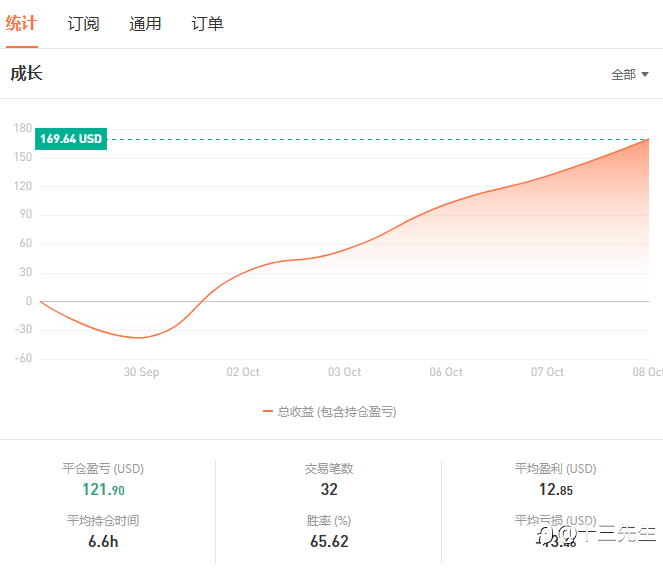Click the 平均持仓时间 value 6.6h
Screen dimensions: 663x571
[x=103, y=542]
